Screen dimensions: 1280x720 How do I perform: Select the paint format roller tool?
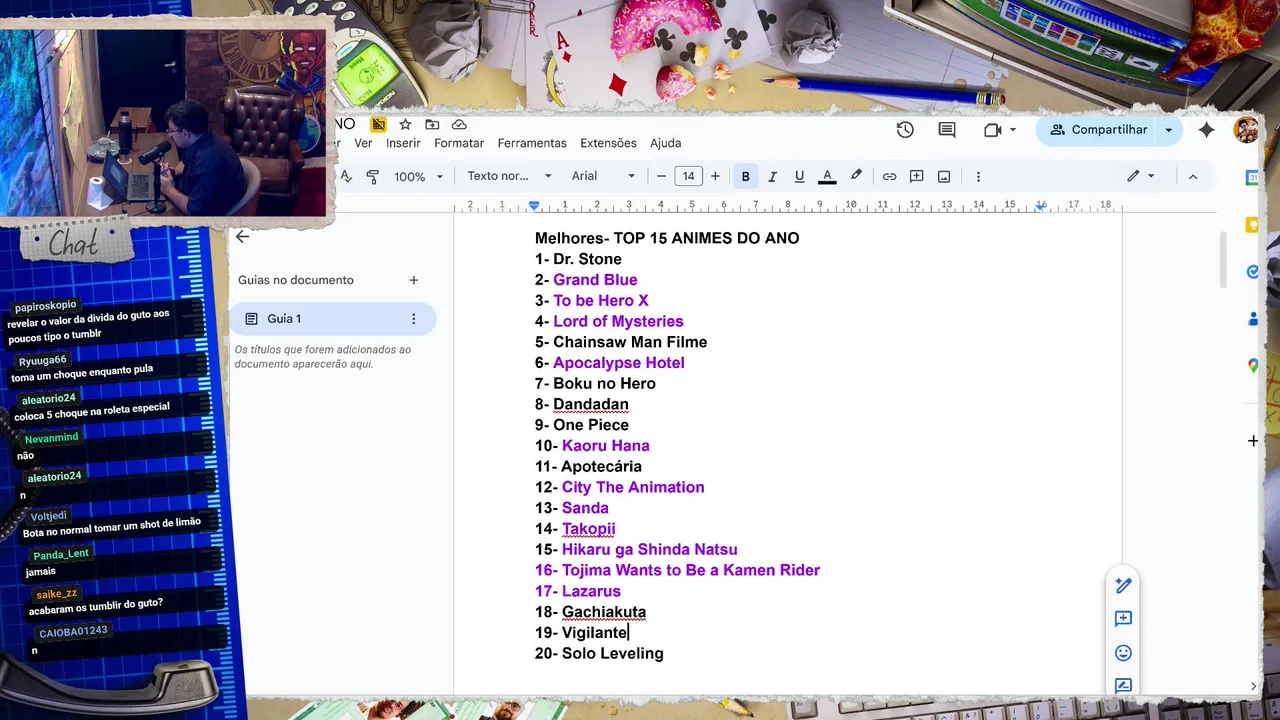[x=373, y=176]
